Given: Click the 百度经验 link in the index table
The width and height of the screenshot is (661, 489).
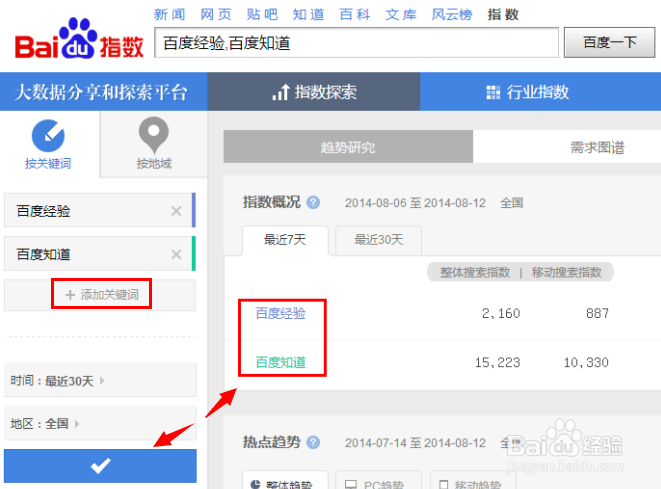Looking at the screenshot, I should pyautogui.click(x=281, y=313).
